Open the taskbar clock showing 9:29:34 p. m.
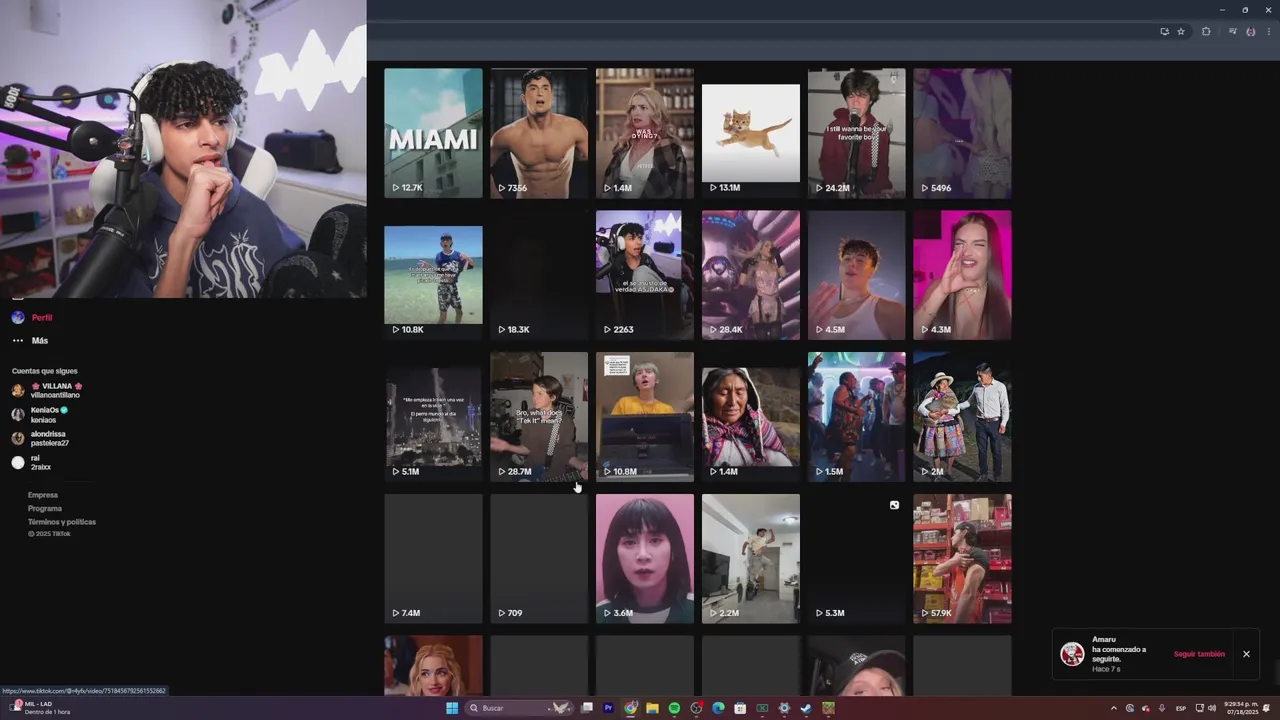The width and height of the screenshot is (1280, 720). point(1241,708)
